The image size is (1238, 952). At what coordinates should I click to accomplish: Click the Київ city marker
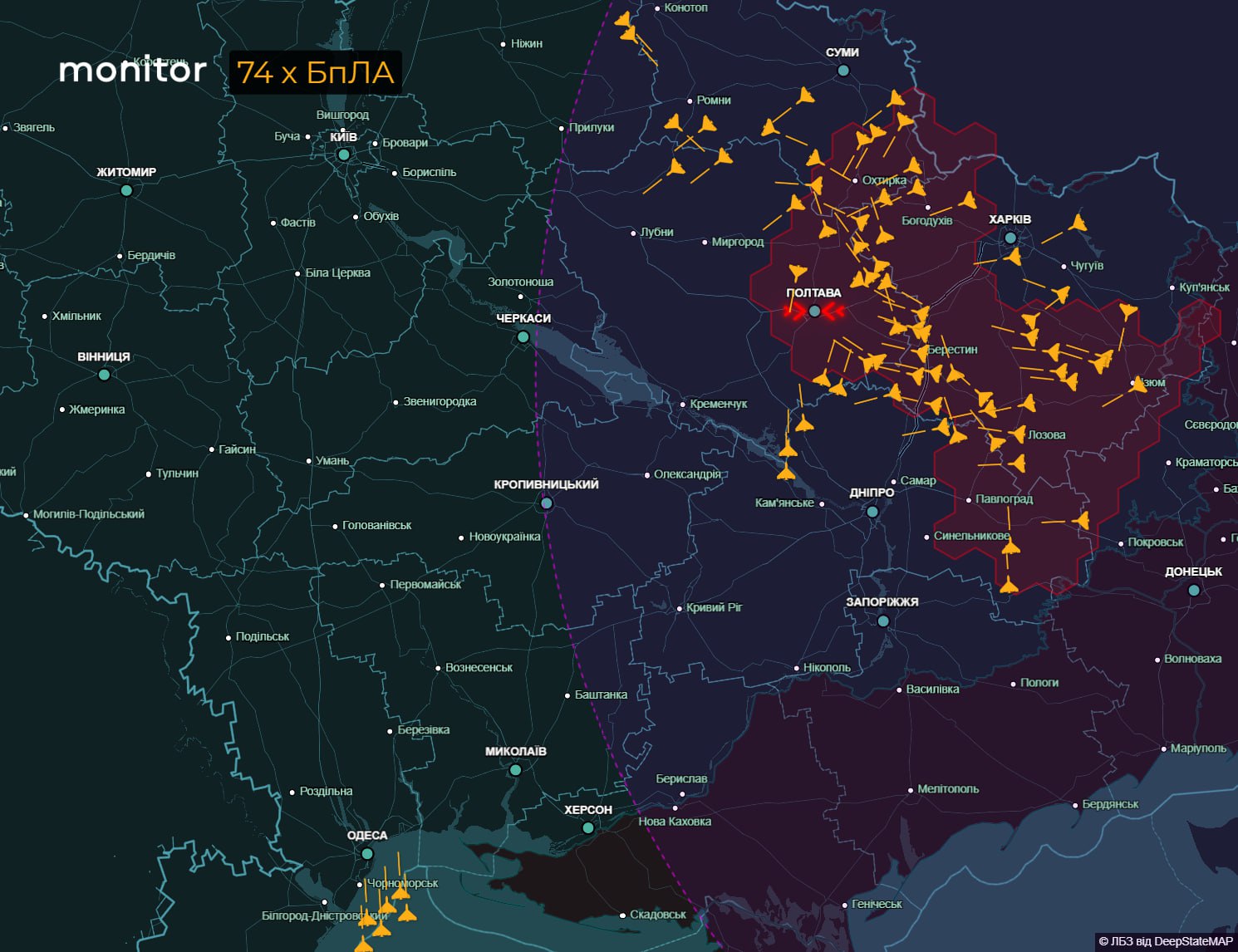[x=344, y=155]
